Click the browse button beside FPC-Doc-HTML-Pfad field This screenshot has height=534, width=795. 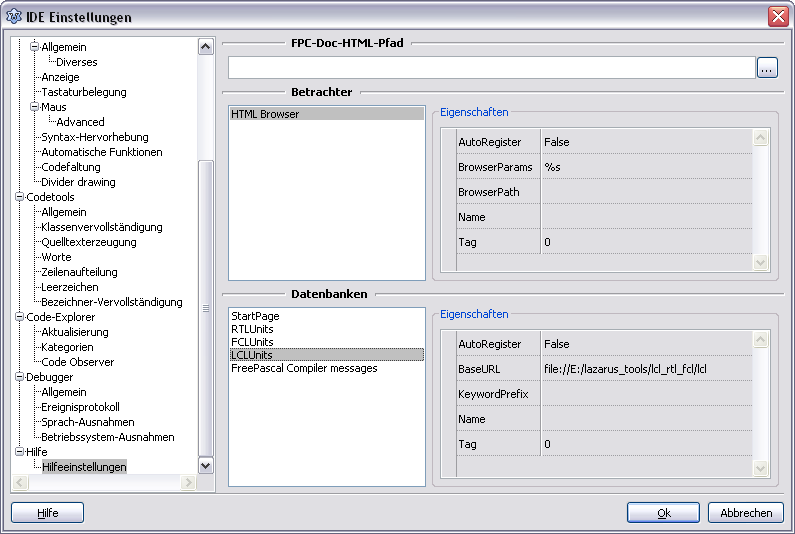coord(767,68)
